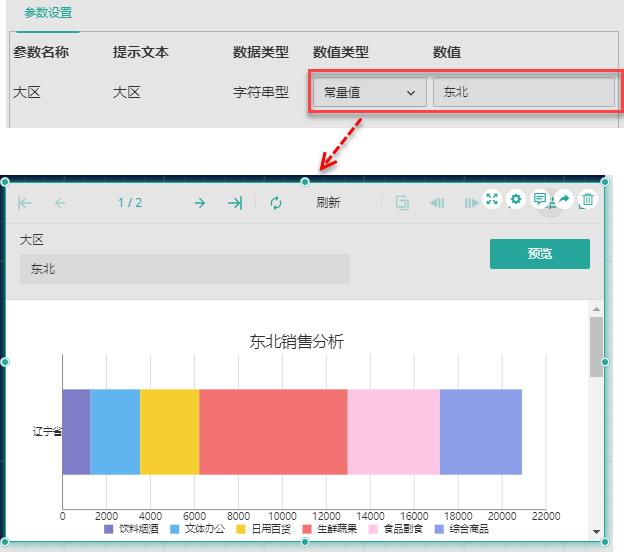
Task: Go to first page of report
Action: pos(25,203)
